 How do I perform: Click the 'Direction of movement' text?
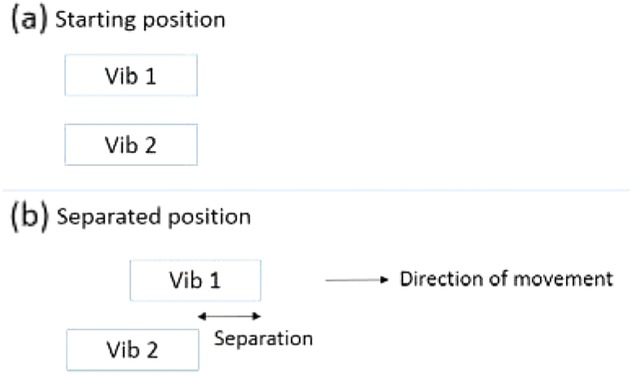pos(506,279)
